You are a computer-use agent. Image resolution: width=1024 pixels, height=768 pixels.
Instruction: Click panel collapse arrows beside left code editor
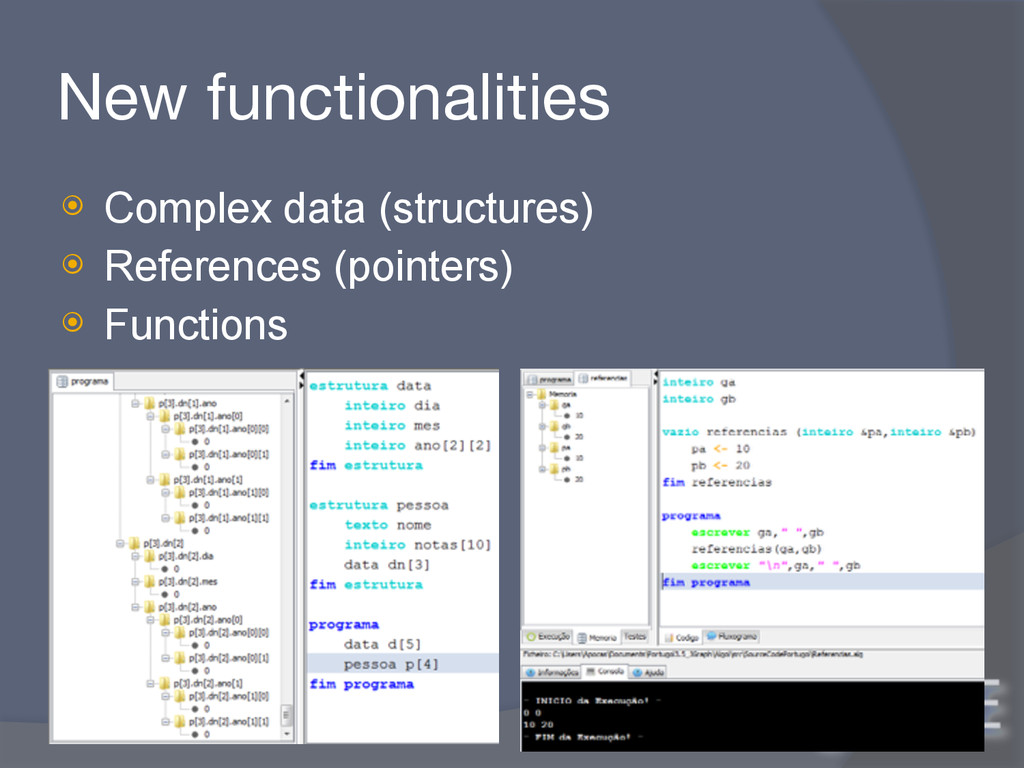pyautogui.click(x=302, y=381)
